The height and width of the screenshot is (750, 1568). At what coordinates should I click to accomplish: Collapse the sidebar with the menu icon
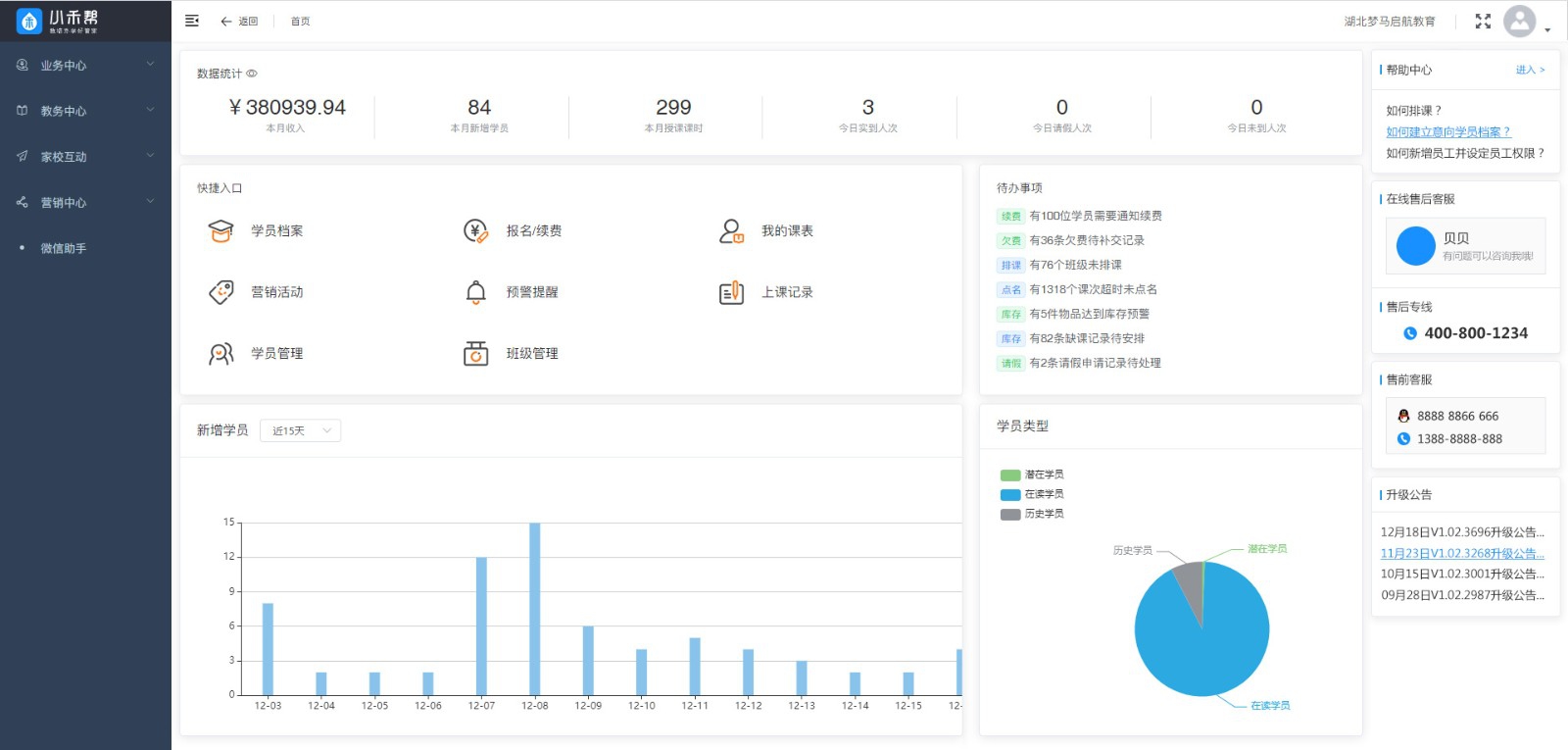click(x=192, y=21)
